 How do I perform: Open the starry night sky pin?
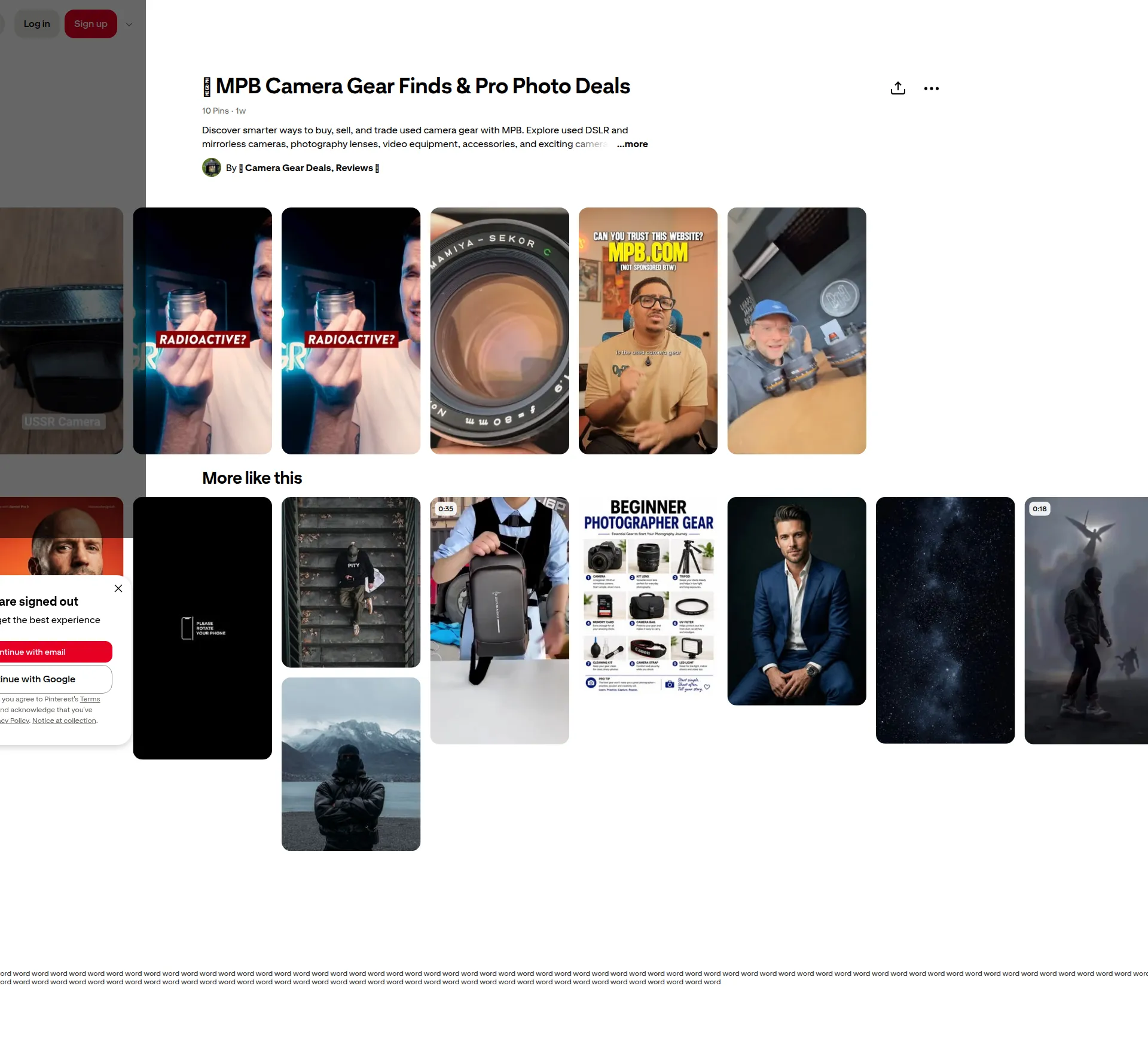tap(945, 620)
